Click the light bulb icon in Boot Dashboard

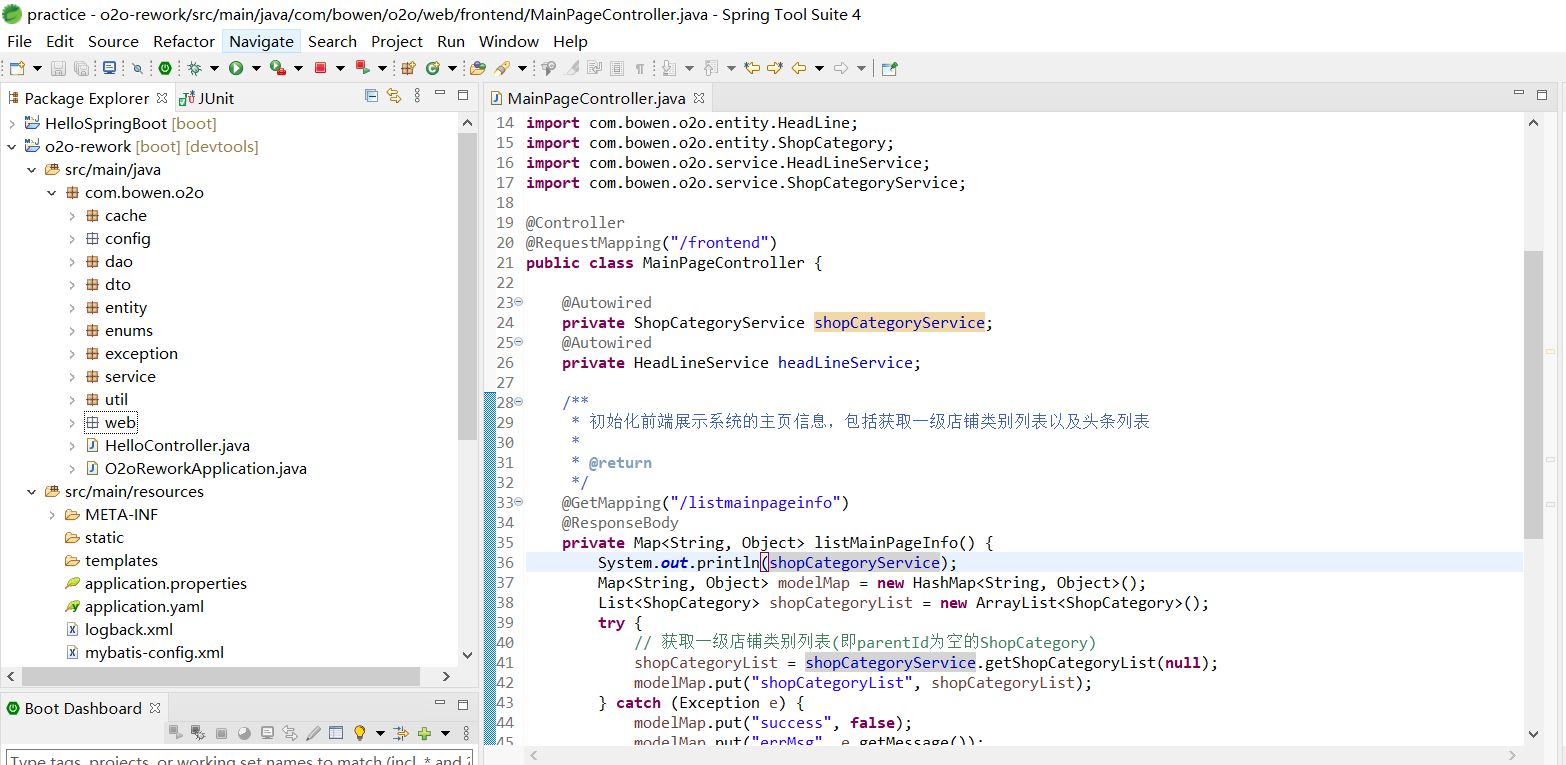(360, 733)
